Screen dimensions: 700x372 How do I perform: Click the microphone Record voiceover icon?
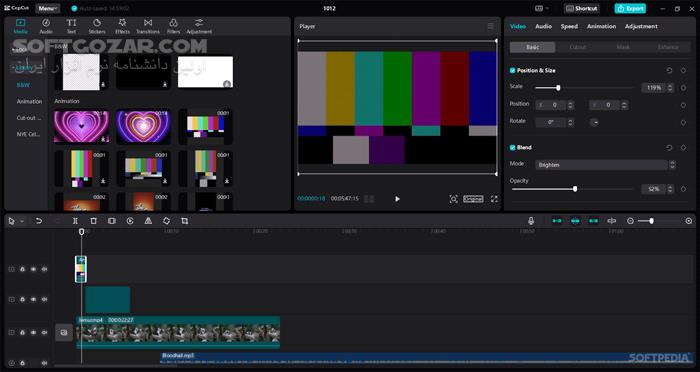pos(531,221)
